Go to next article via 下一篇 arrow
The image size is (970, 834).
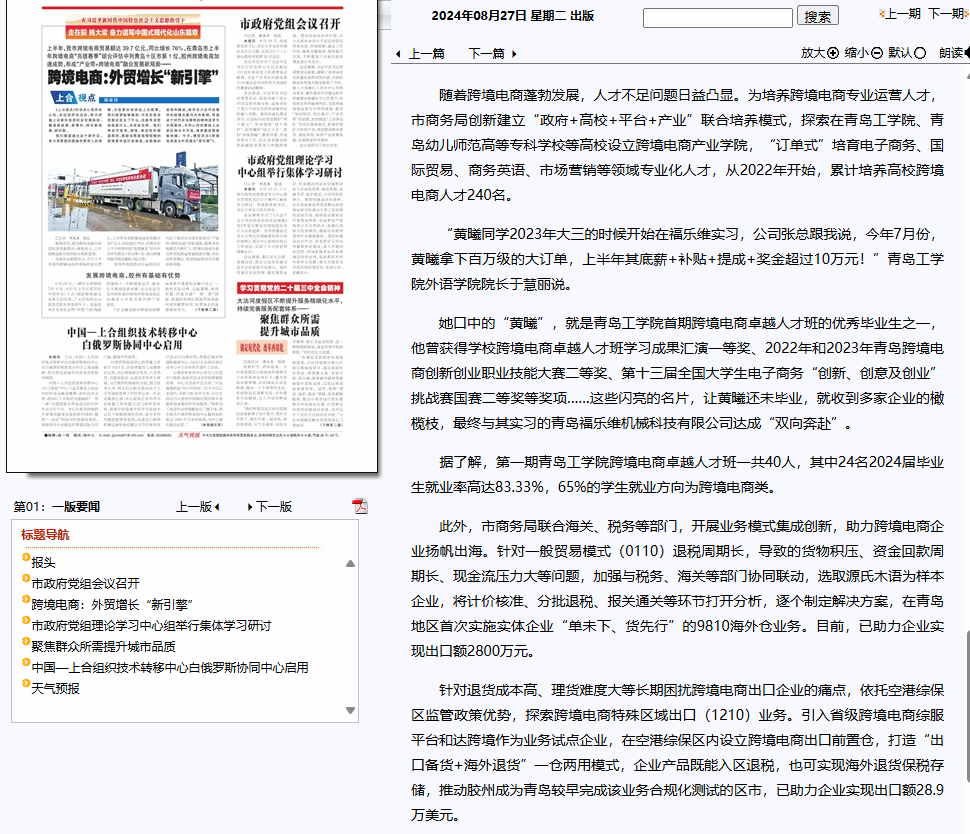pos(513,54)
